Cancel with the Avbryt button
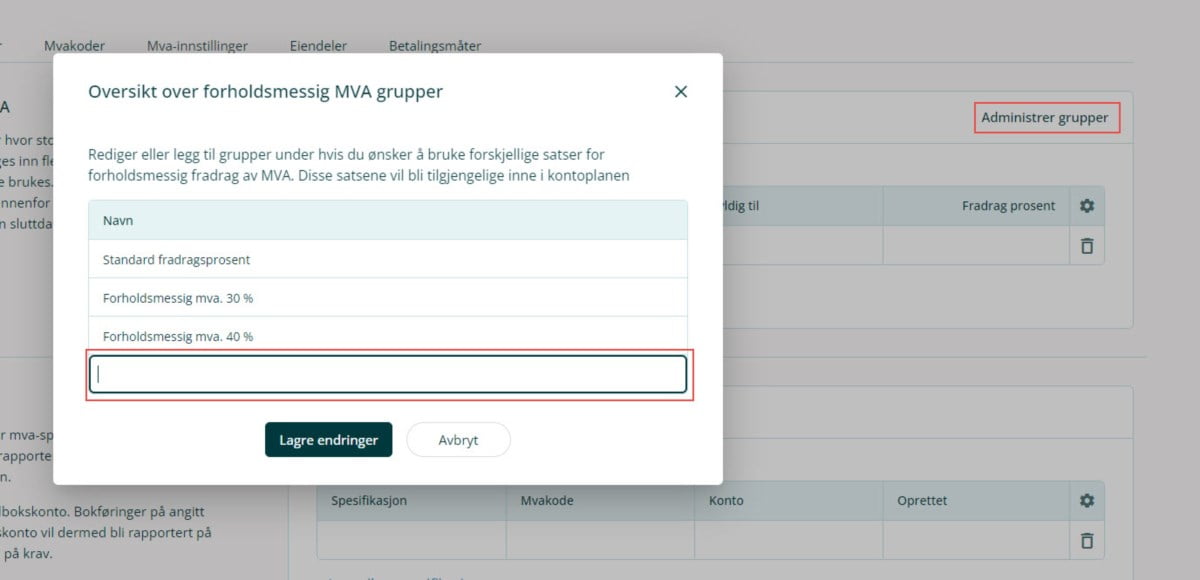The image size is (1200, 580). pos(458,440)
